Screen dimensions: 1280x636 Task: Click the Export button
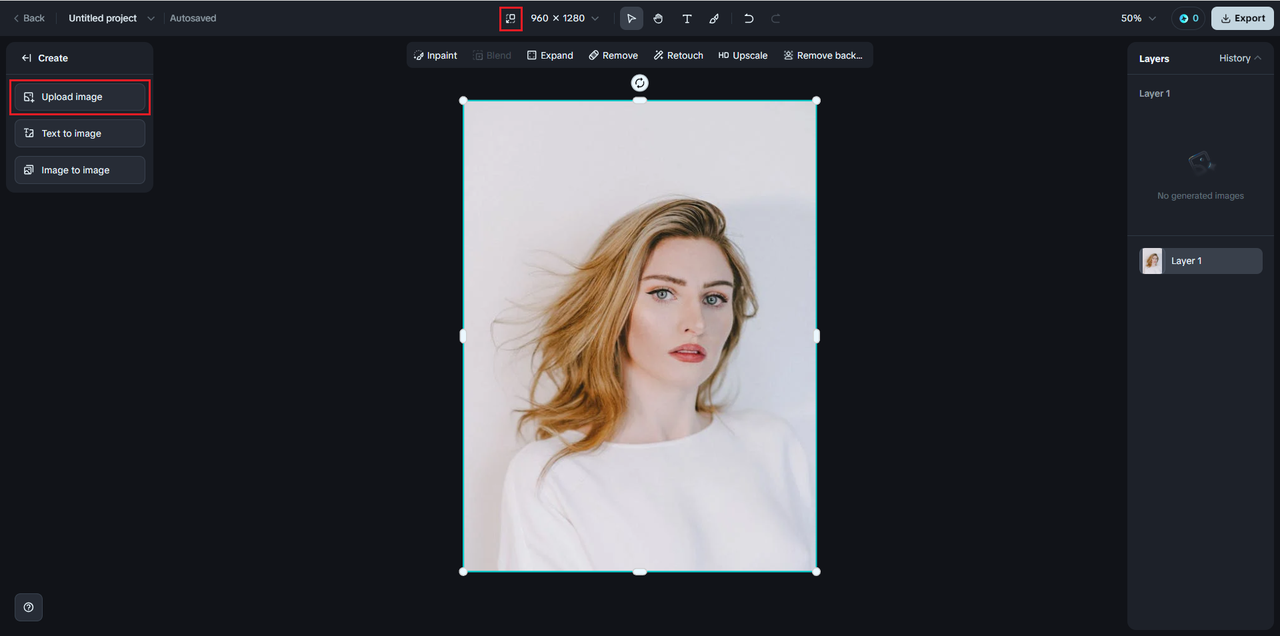(x=1242, y=18)
